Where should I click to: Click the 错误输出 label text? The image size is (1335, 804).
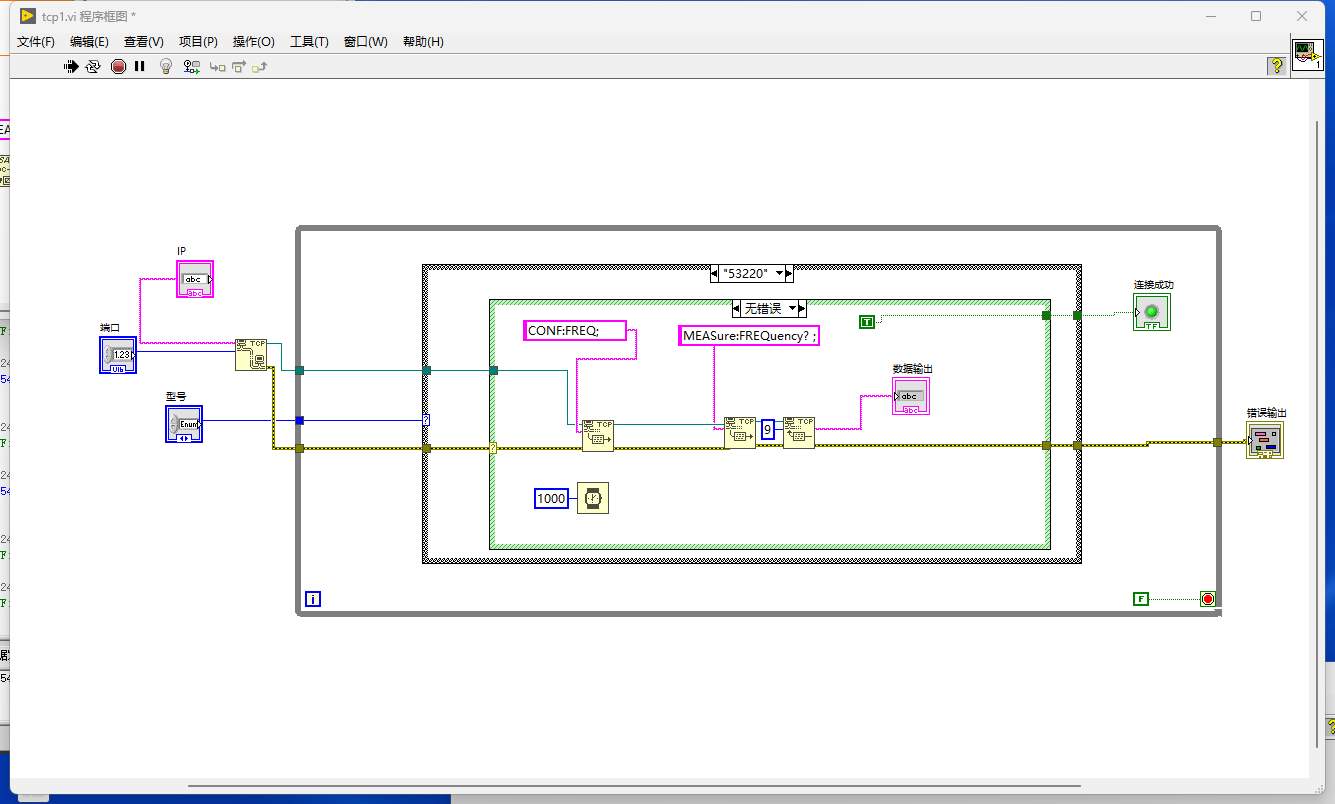coord(1266,413)
